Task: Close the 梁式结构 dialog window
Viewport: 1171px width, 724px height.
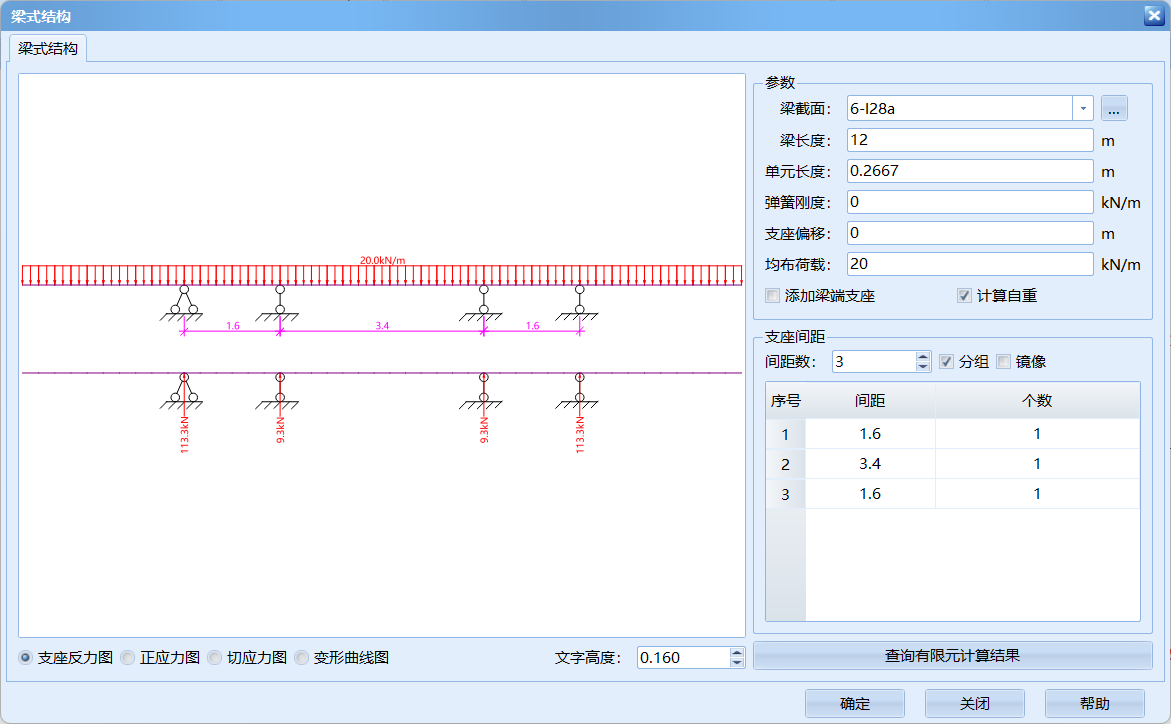Action: click(x=1152, y=15)
